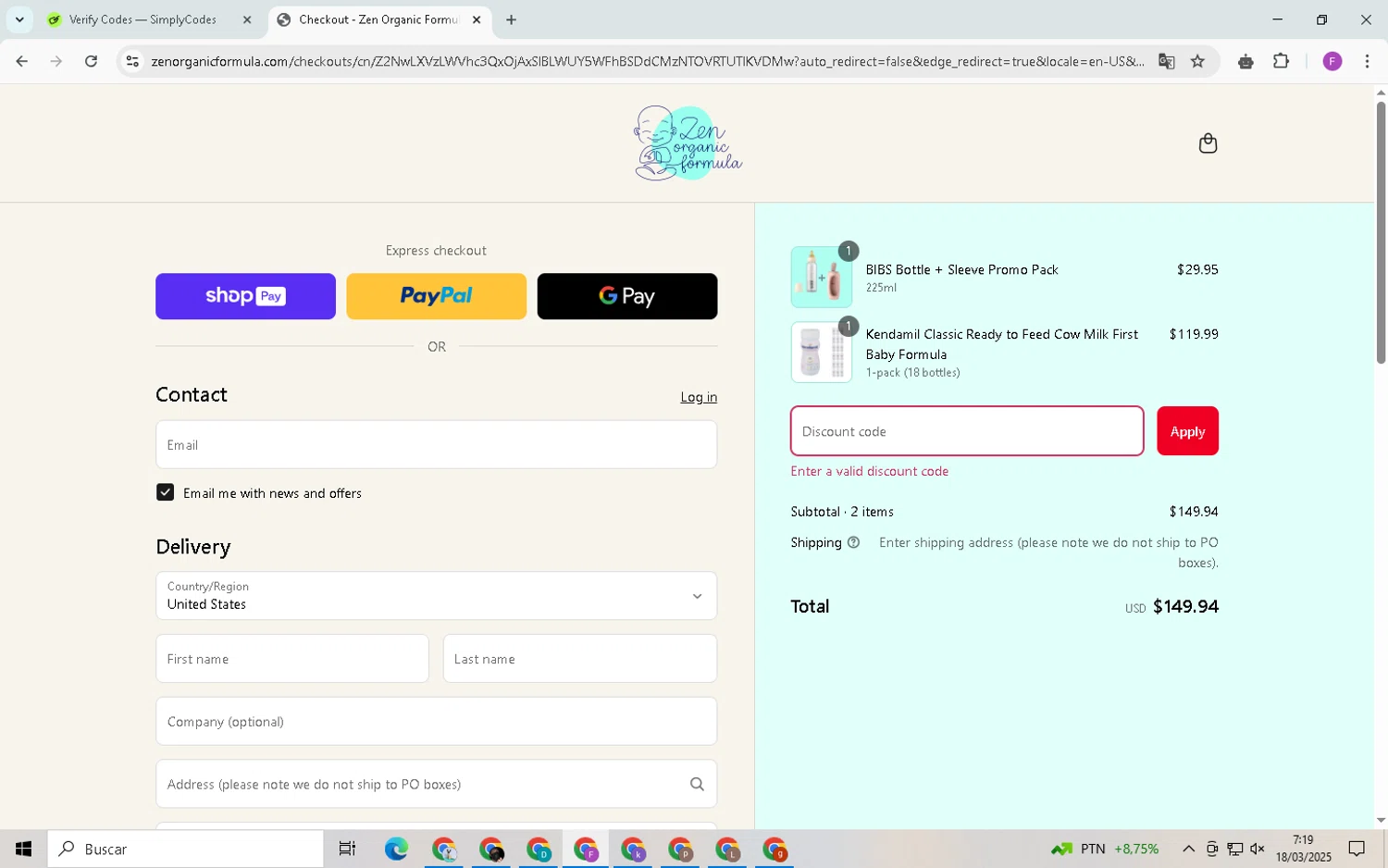Open the Chrome three-dot menu

click(1367, 61)
